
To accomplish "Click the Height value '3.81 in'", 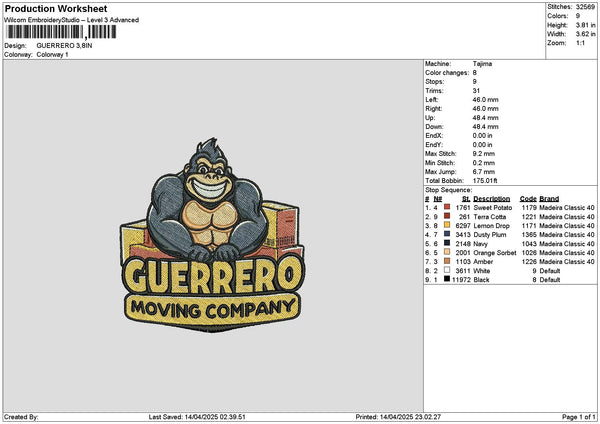I will tap(585, 25).
